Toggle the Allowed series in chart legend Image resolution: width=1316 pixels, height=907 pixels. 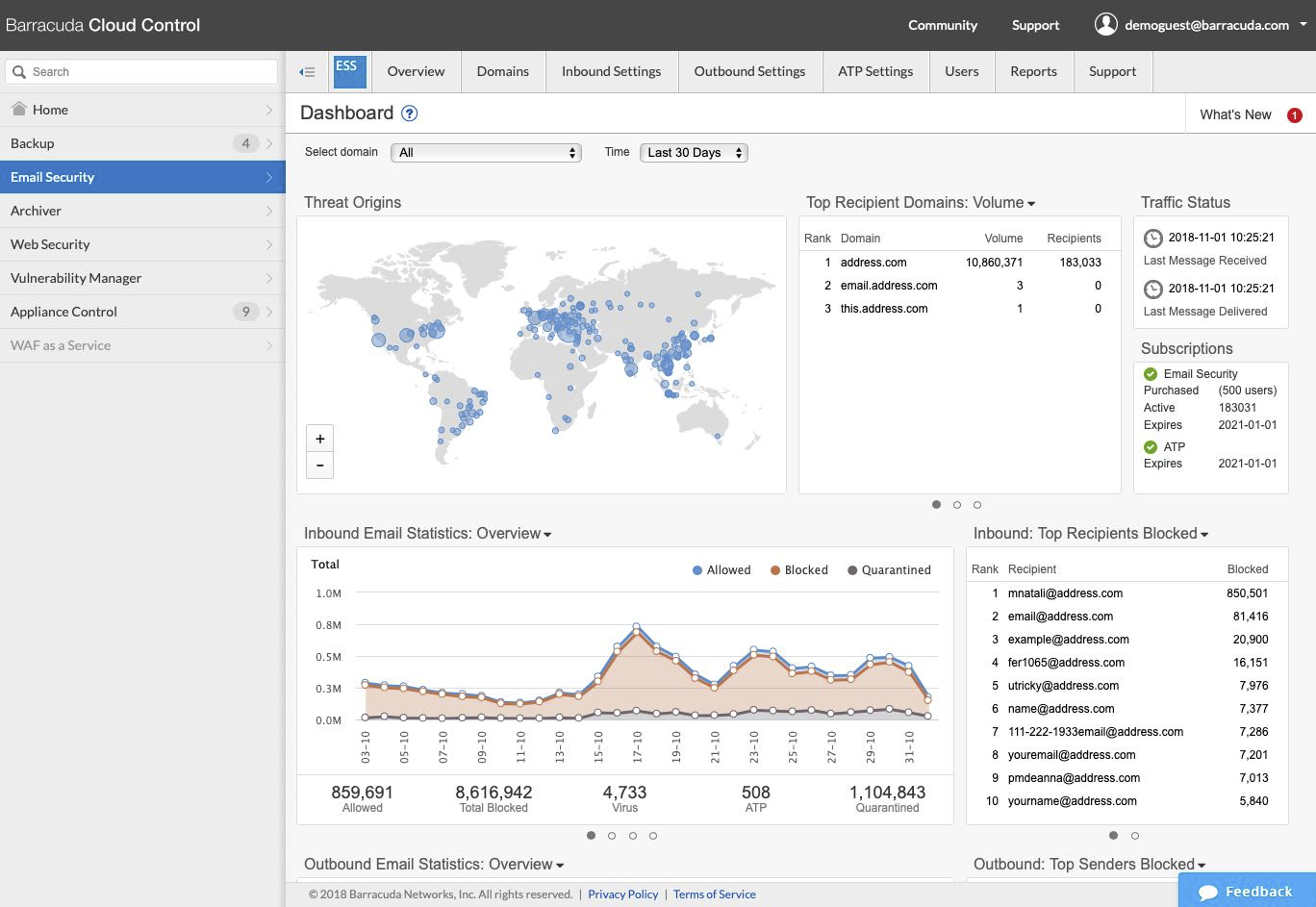[721, 570]
